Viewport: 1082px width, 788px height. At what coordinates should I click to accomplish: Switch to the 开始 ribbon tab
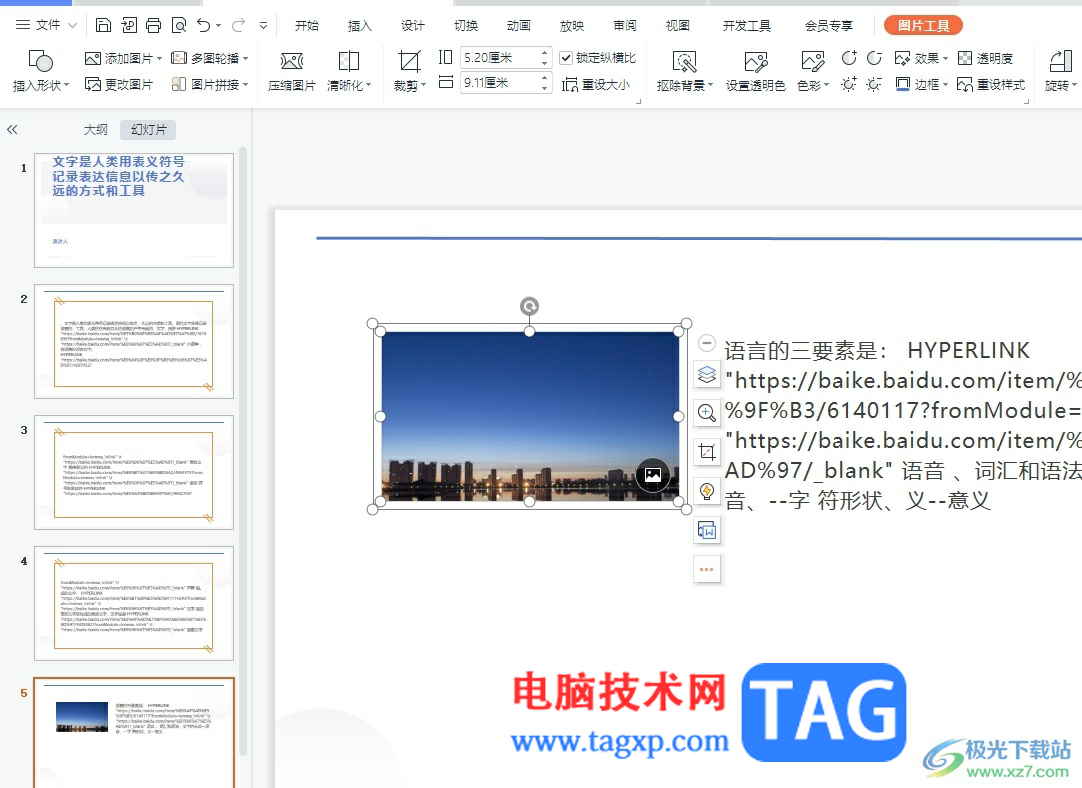coord(306,26)
